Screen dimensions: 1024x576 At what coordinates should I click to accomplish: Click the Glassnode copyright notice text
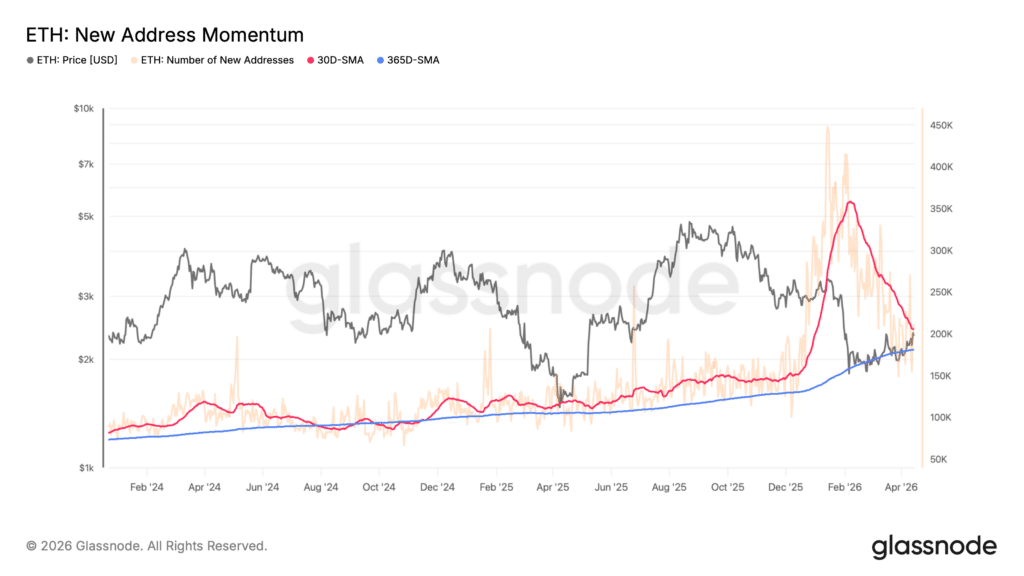pos(146,546)
